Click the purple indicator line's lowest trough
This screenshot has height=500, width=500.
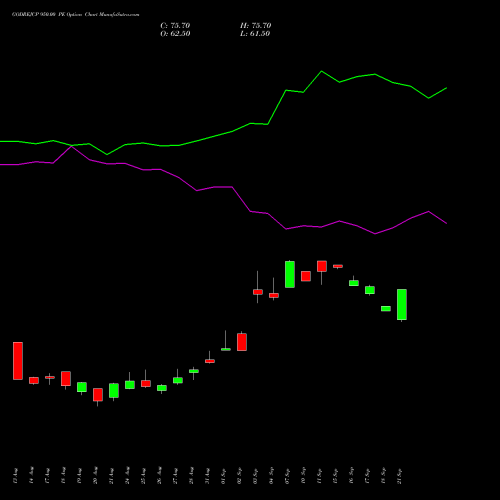[375, 234]
